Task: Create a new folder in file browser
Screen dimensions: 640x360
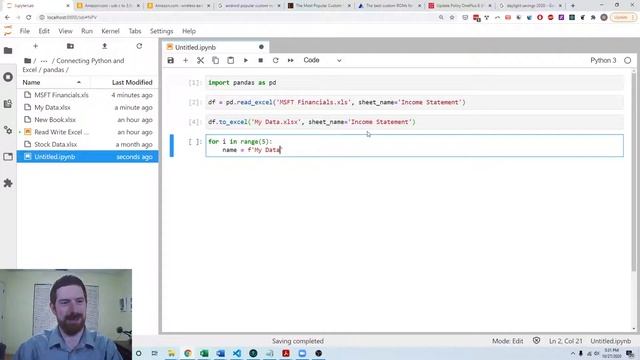Action: point(70,46)
